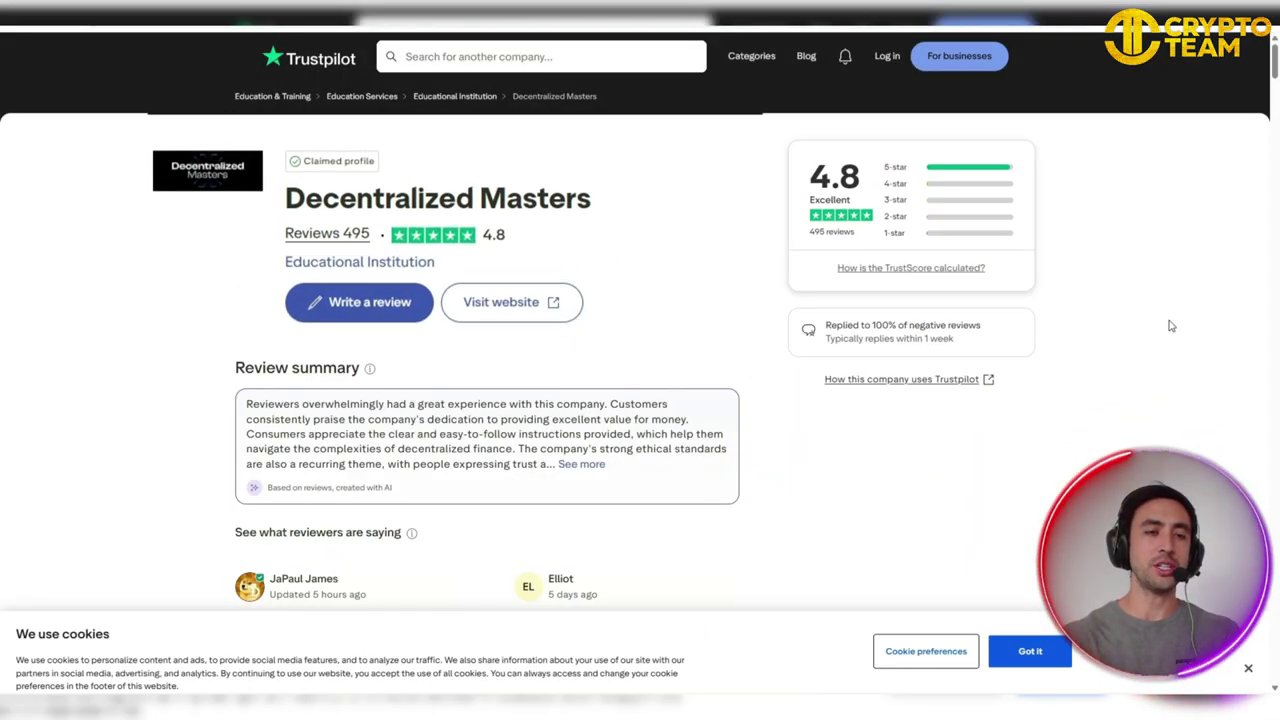Image resolution: width=1280 pixels, height=720 pixels.
Task: Open the Categories menu
Action: (x=751, y=56)
